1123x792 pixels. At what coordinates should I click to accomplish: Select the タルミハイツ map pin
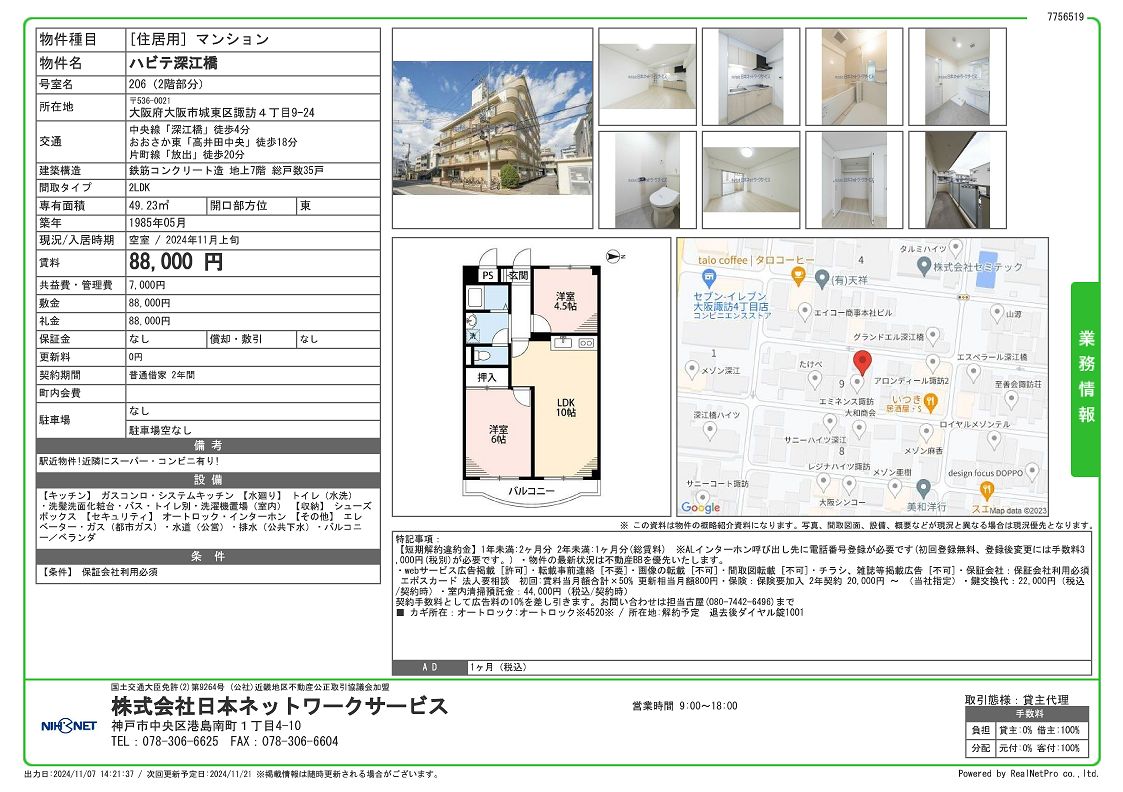[x=955, y=249]
